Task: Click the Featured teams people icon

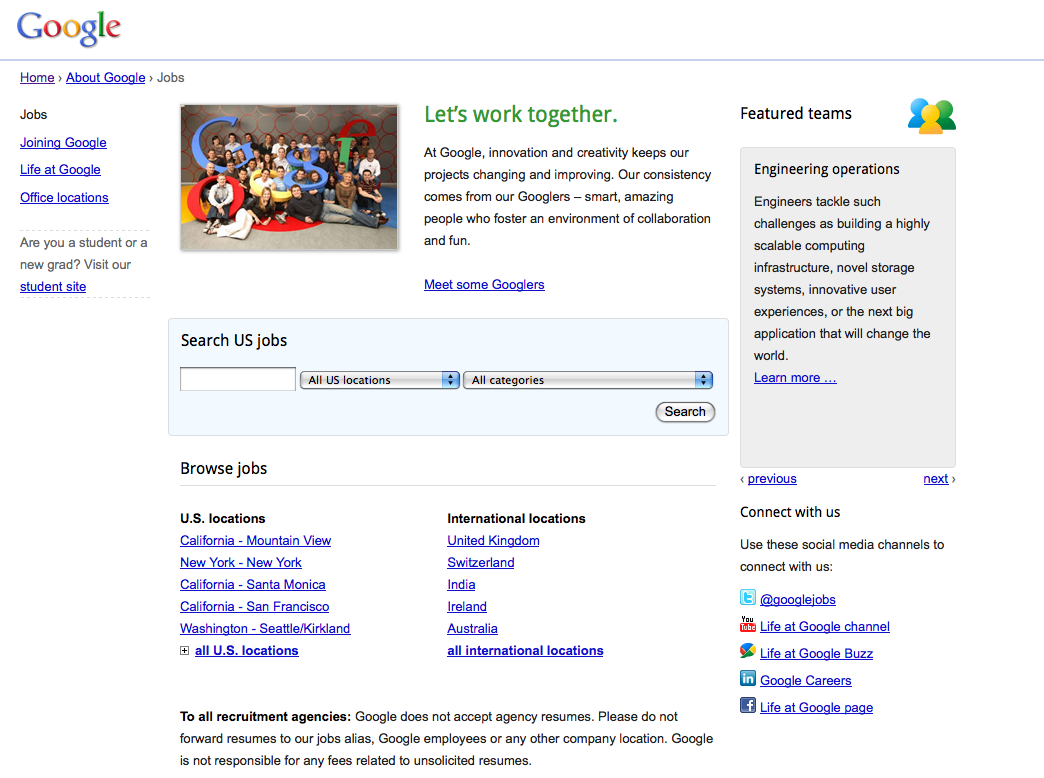Action: click(x=931, y=116)
